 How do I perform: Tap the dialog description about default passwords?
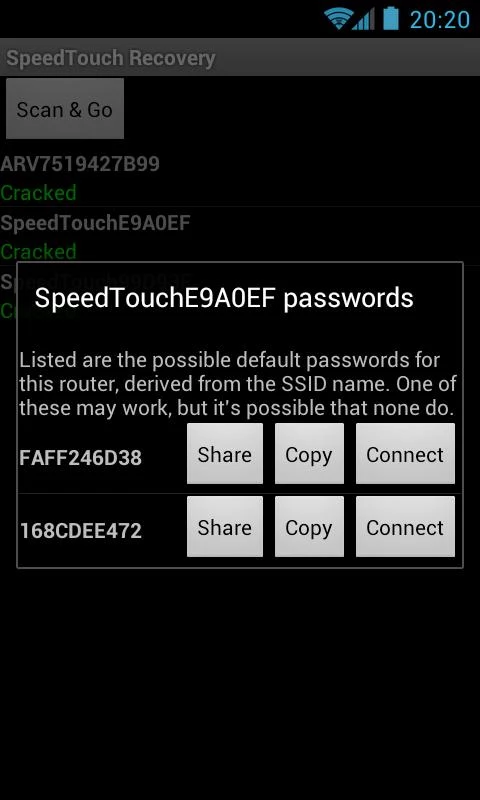[x=238, y=384]
